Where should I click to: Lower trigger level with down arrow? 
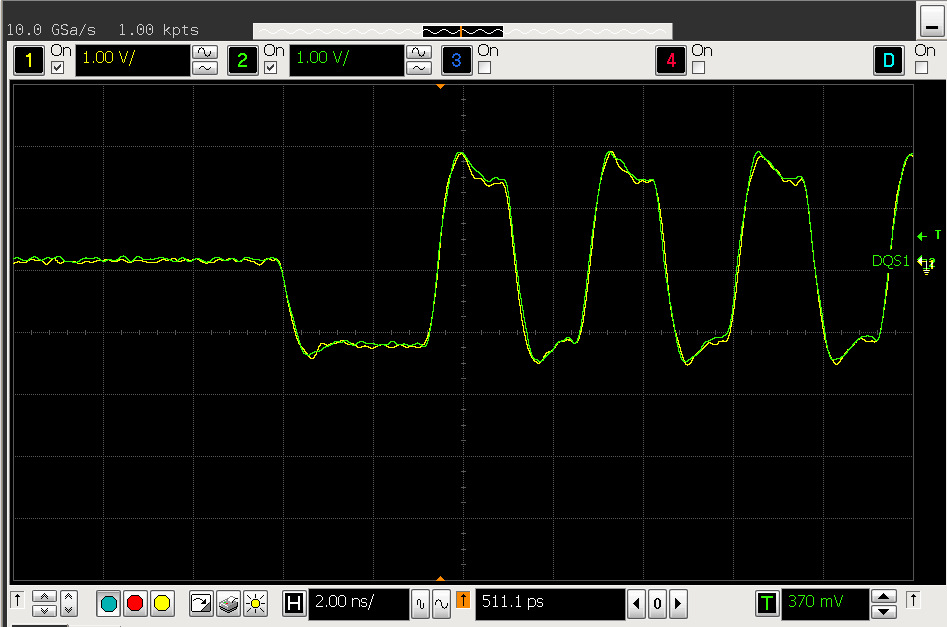884,611
